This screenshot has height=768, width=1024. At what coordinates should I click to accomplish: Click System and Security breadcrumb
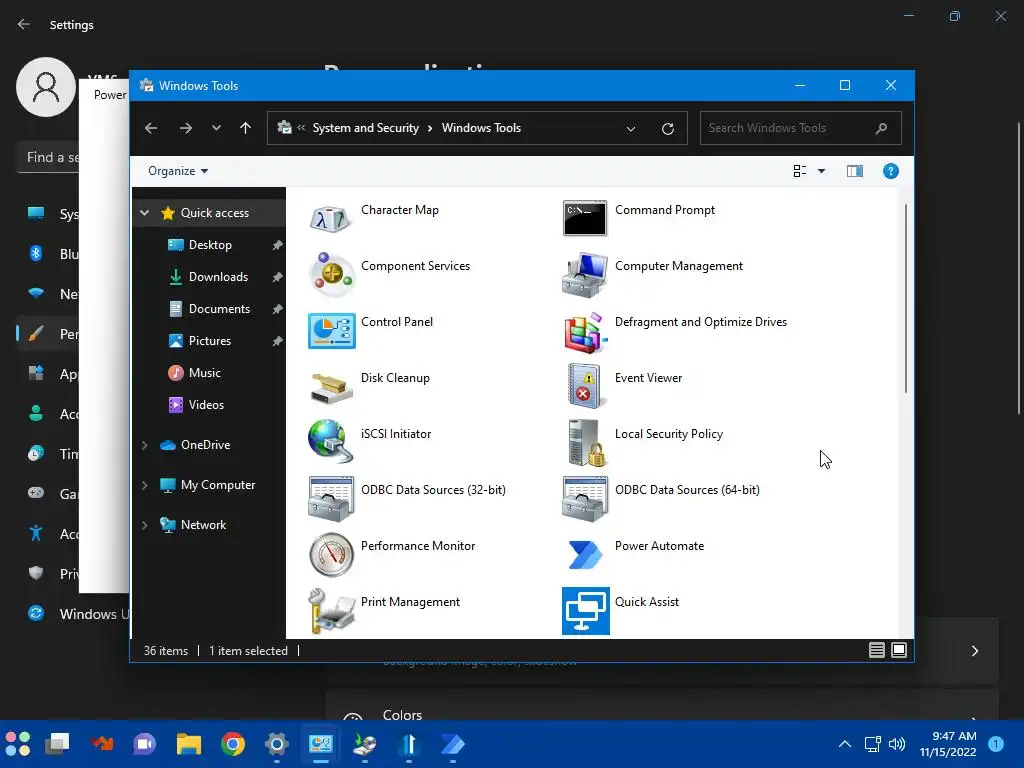pos(365,128)
